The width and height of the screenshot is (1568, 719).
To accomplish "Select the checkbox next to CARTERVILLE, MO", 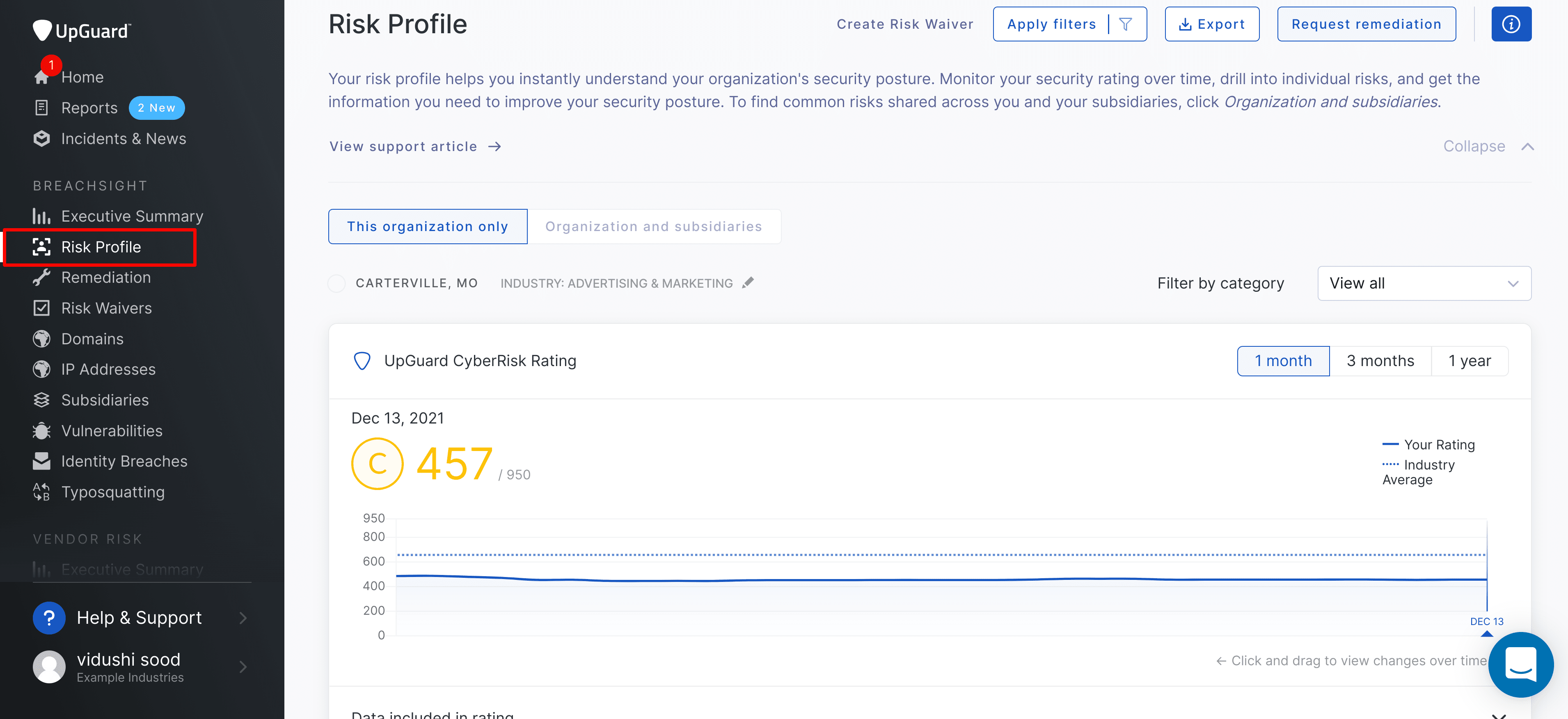I will click(x=336, y=283).
